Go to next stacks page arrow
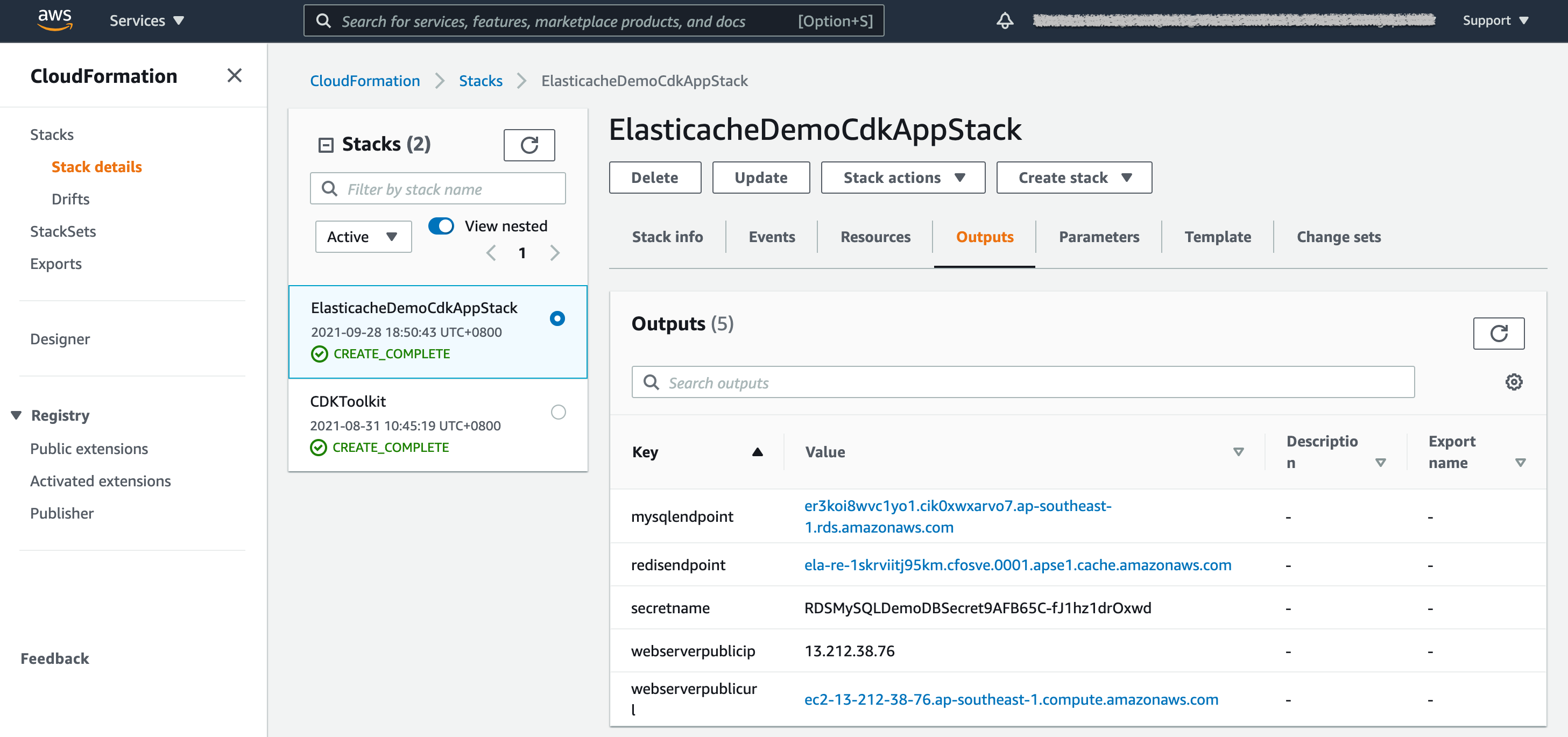This screenshot has height=737, width=1568. pos(555,252)
